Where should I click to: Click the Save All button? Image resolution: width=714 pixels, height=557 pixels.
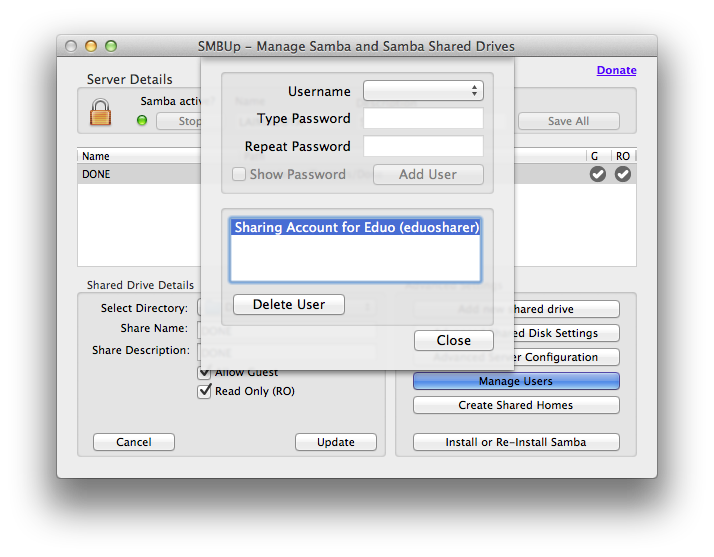click(568, 121)
